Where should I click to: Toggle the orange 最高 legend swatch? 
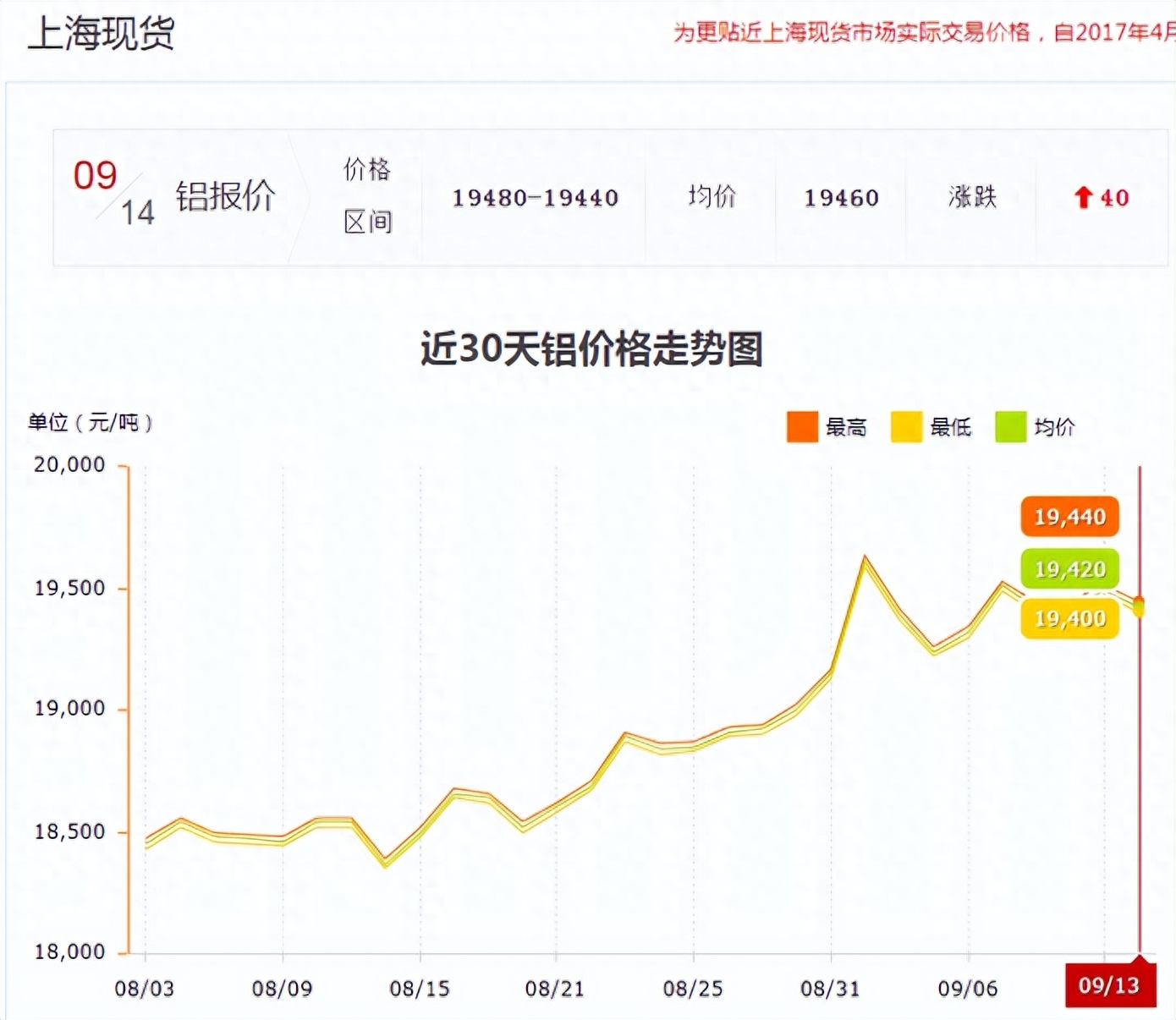pos(802,427)
